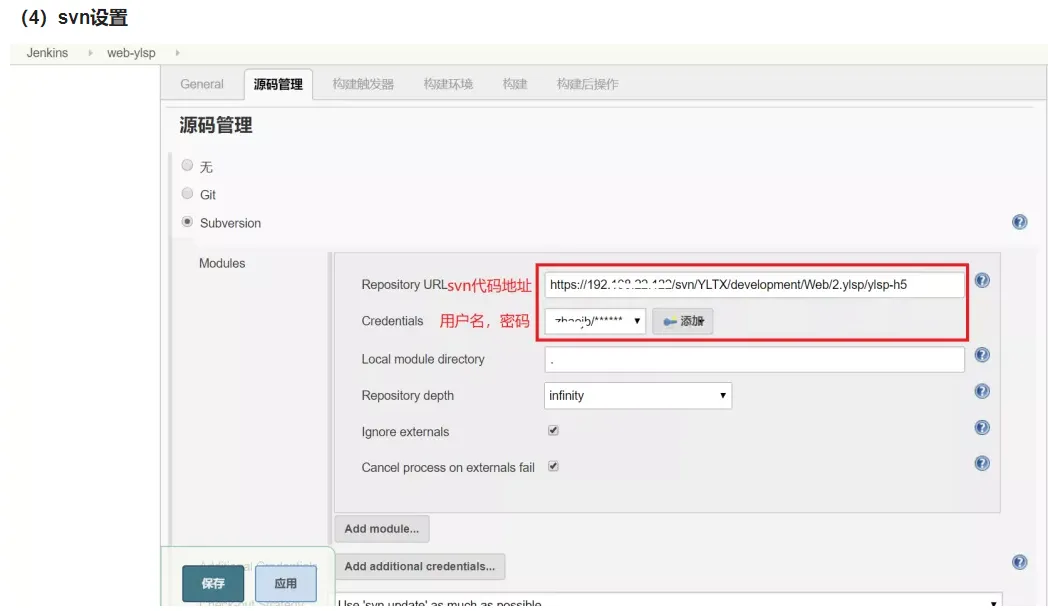Open the Credentials dropdown
This screenshot has width=1048, height=611.
click(595, 321)
